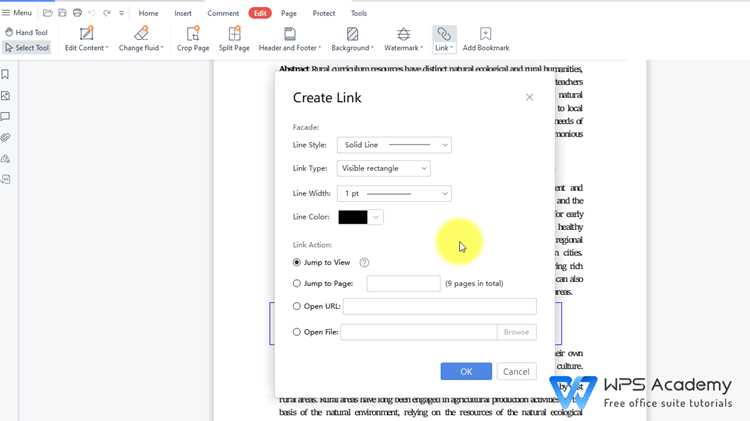Open the Watermark tool
The width and height of the screenshot is (750, 421).
pos(403,39)
